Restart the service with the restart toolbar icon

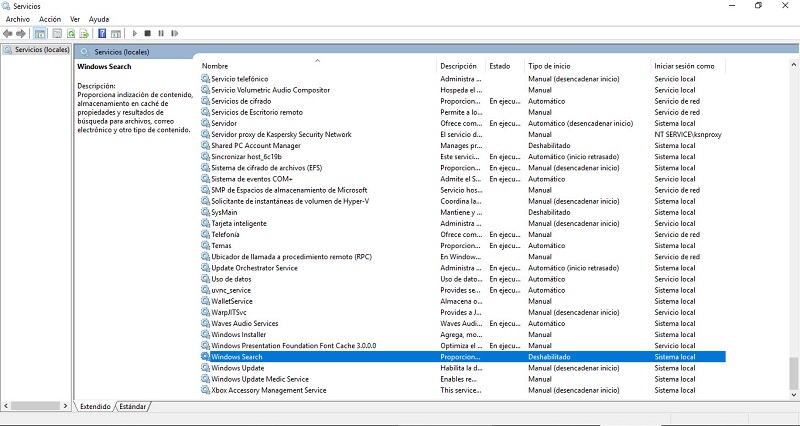(174, 34)
